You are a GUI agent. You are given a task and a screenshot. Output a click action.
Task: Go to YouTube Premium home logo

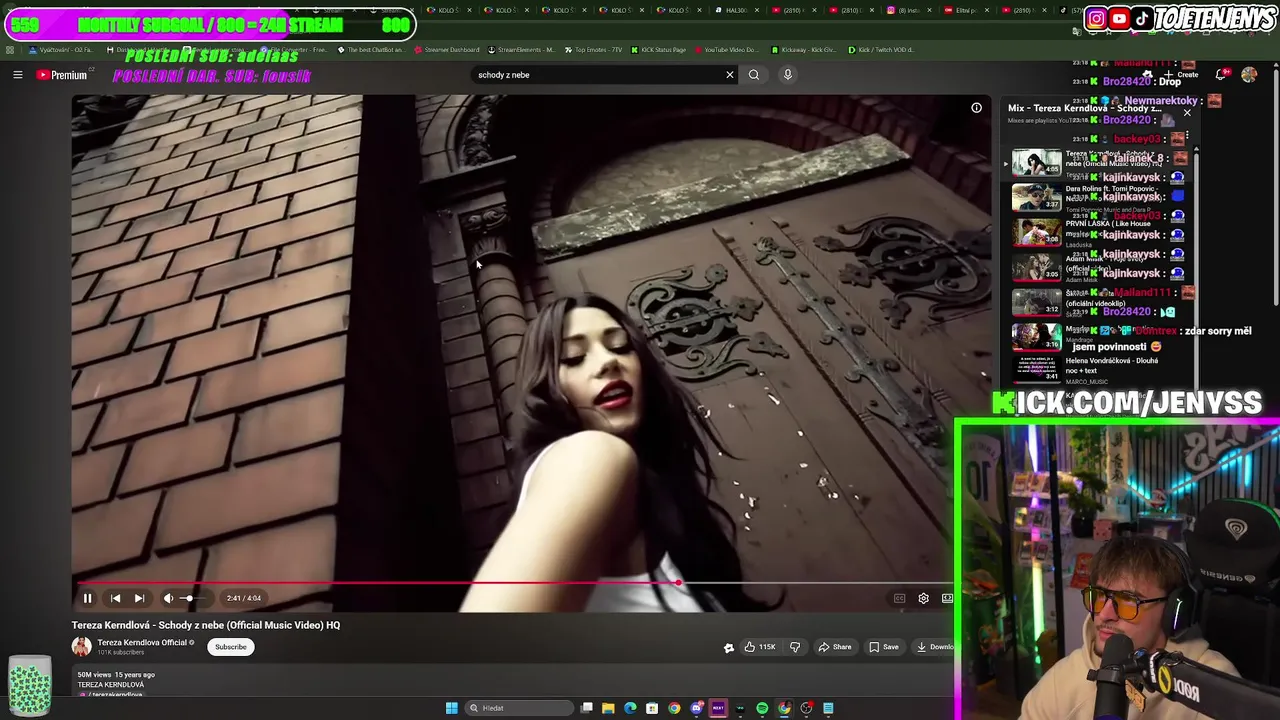click(62, 75)
